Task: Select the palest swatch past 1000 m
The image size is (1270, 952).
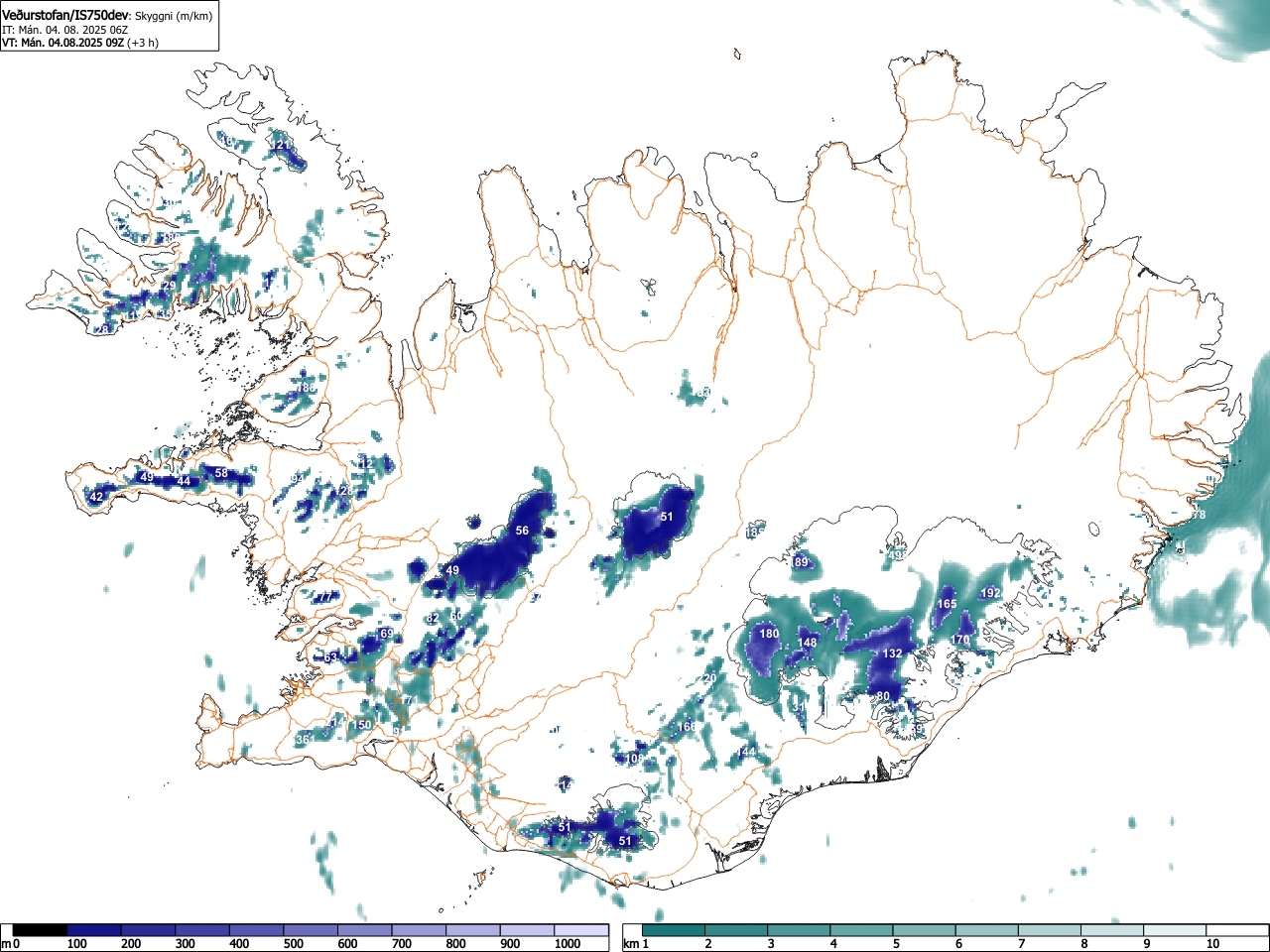Action: [580, 930]
